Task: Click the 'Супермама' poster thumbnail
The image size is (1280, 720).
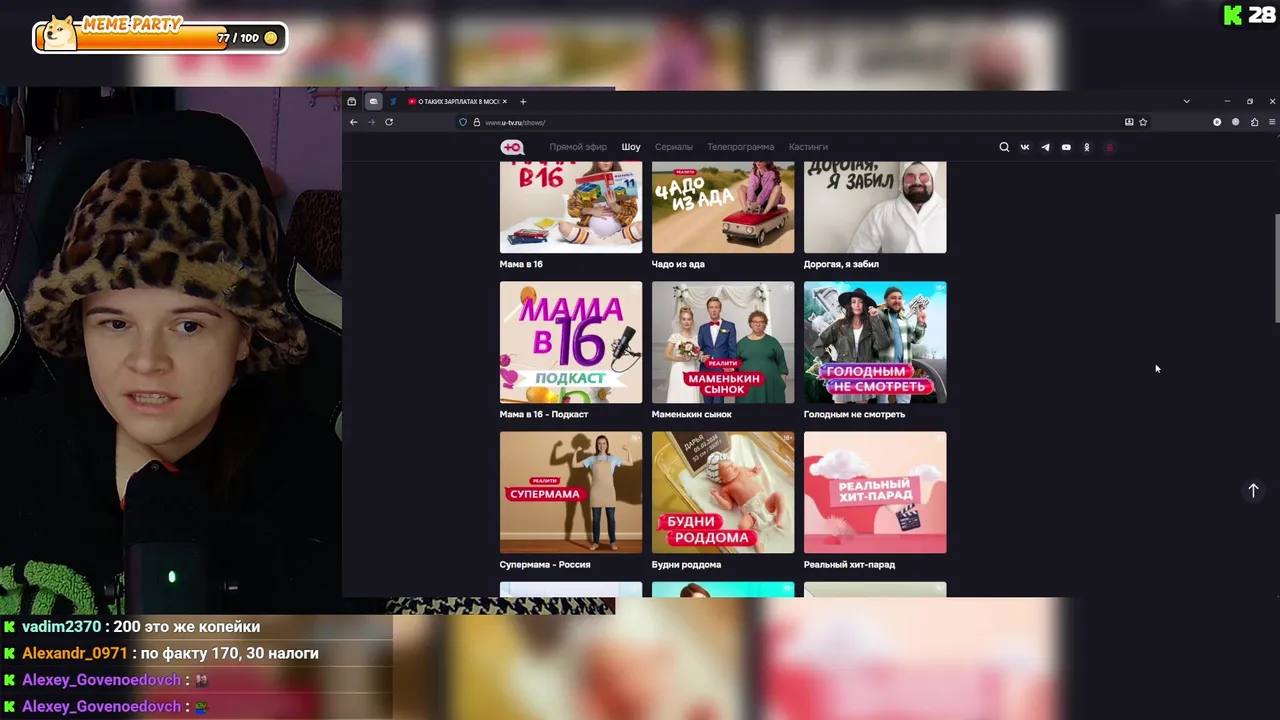Action: [571, 492]
